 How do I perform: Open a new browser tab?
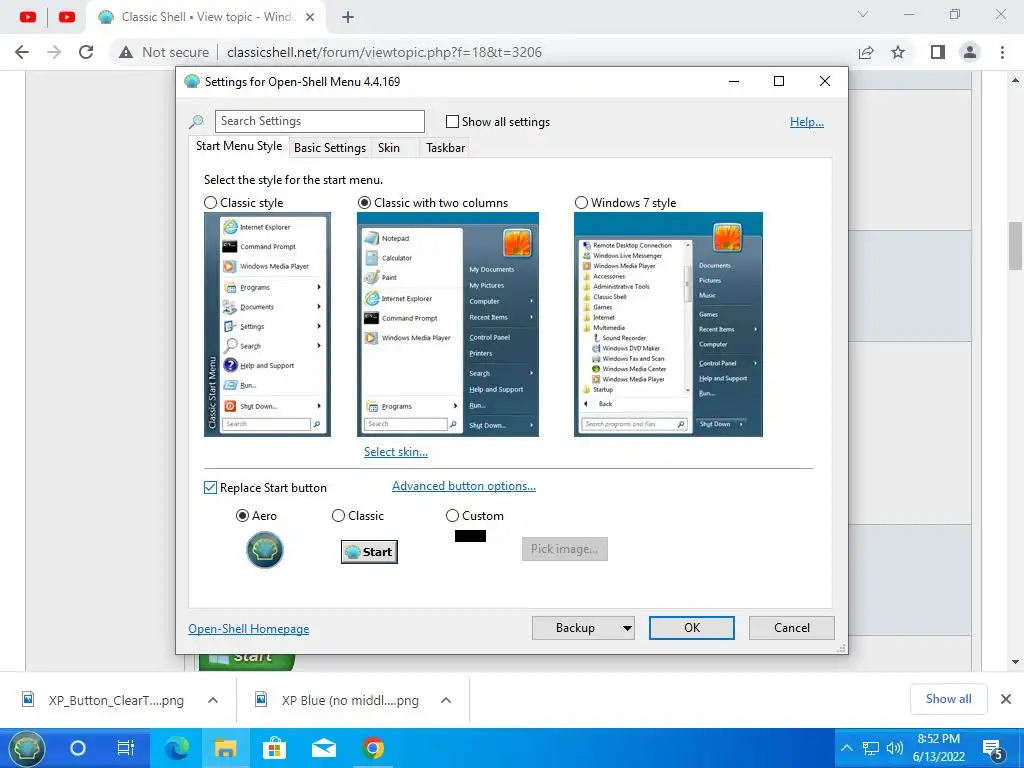pos(348,17)
